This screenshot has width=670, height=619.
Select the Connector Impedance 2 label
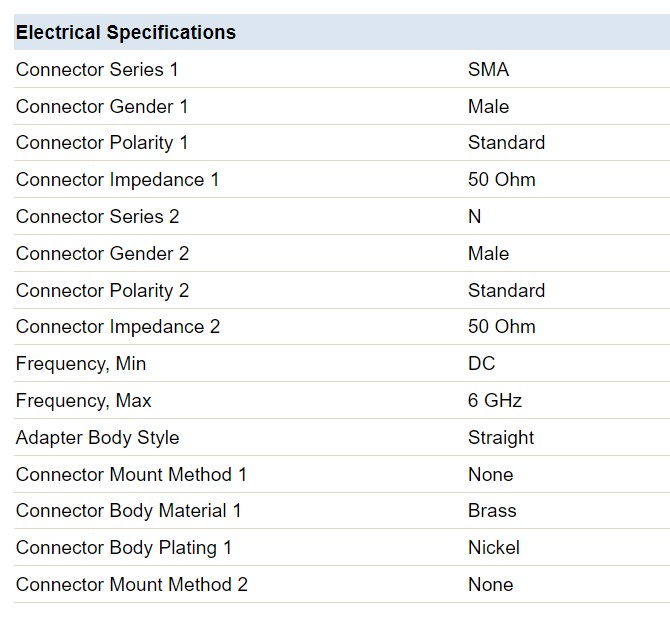pos(118,327)
